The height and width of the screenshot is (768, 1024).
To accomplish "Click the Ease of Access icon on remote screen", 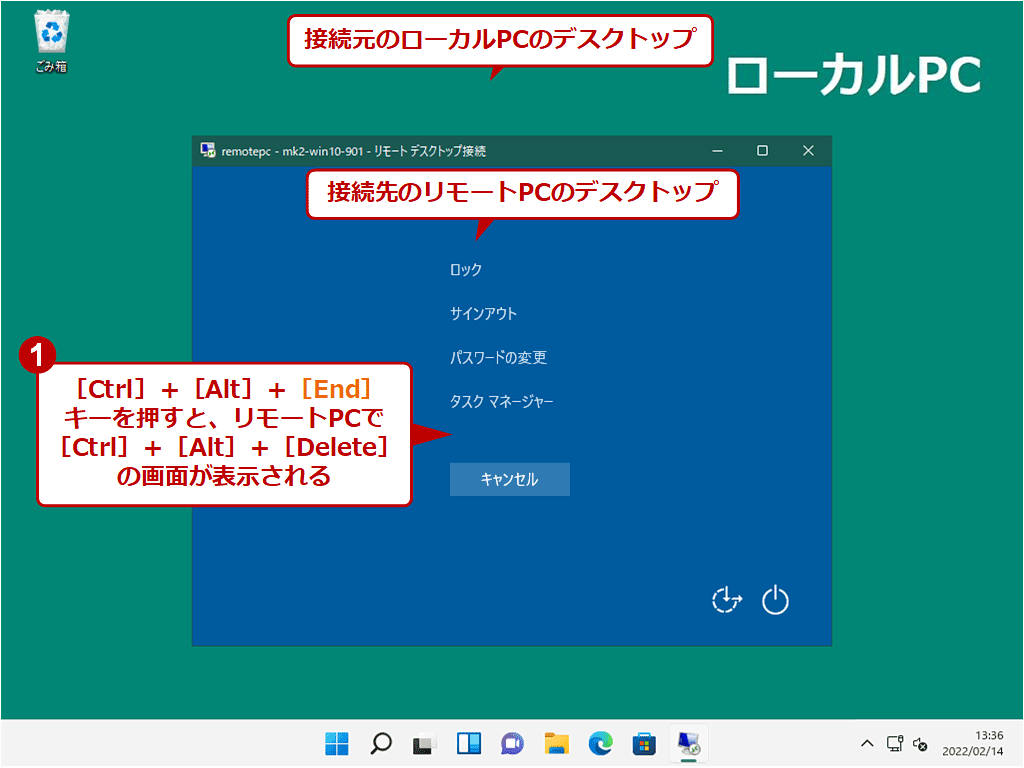I will click(x=725, y=600).
